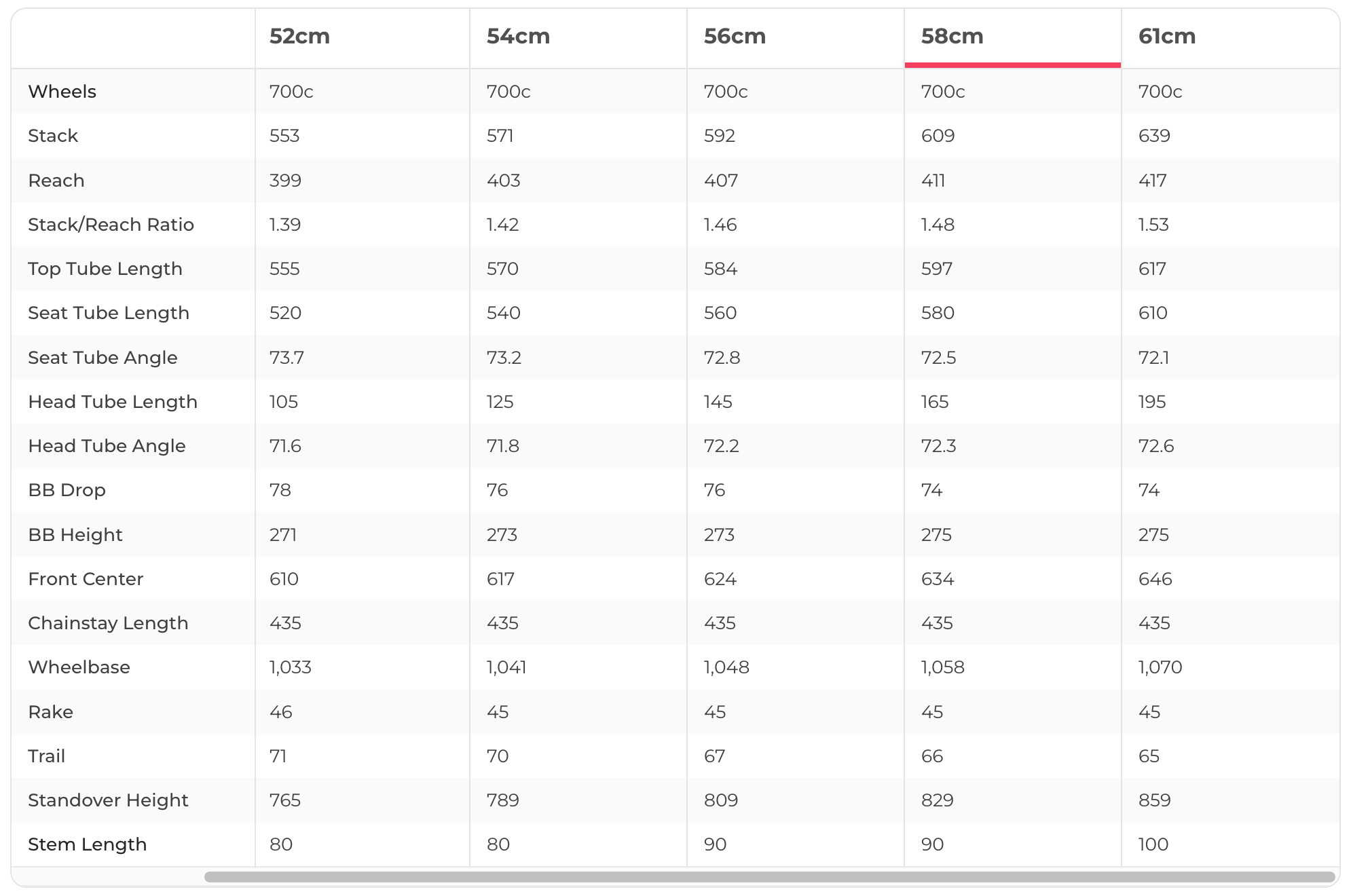Click the highlighted 58cm column header

pyautogui.click(x=952, y=37)
